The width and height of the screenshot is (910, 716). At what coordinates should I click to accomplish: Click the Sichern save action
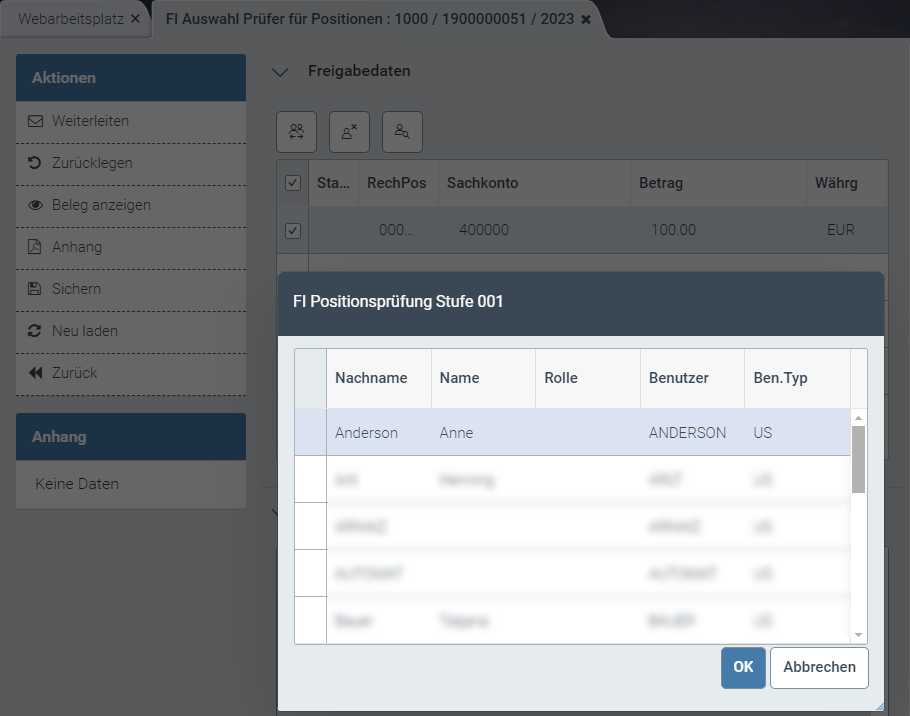click(x=76, y=289)
